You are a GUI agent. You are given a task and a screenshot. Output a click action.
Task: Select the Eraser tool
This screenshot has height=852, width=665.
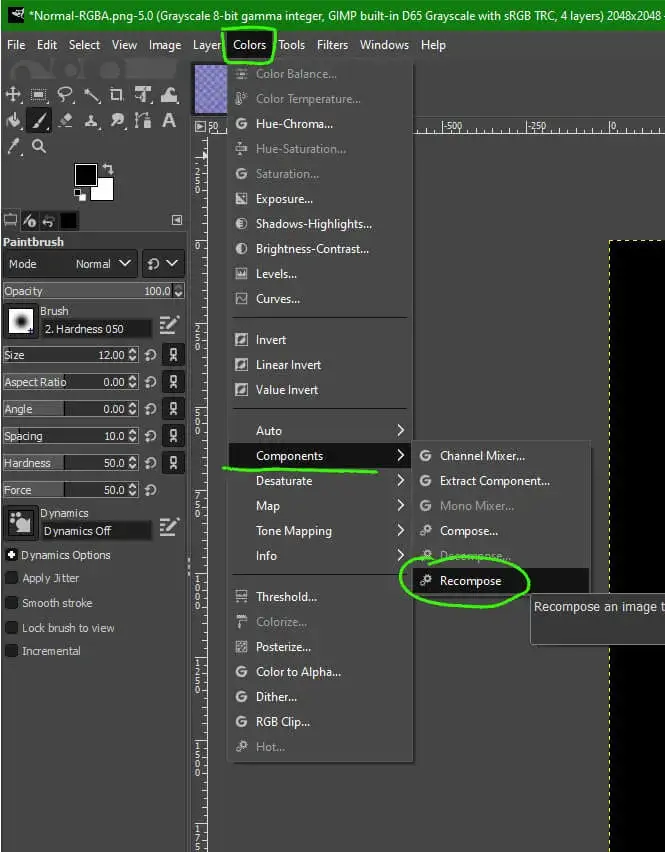click(x=66, y=120)
